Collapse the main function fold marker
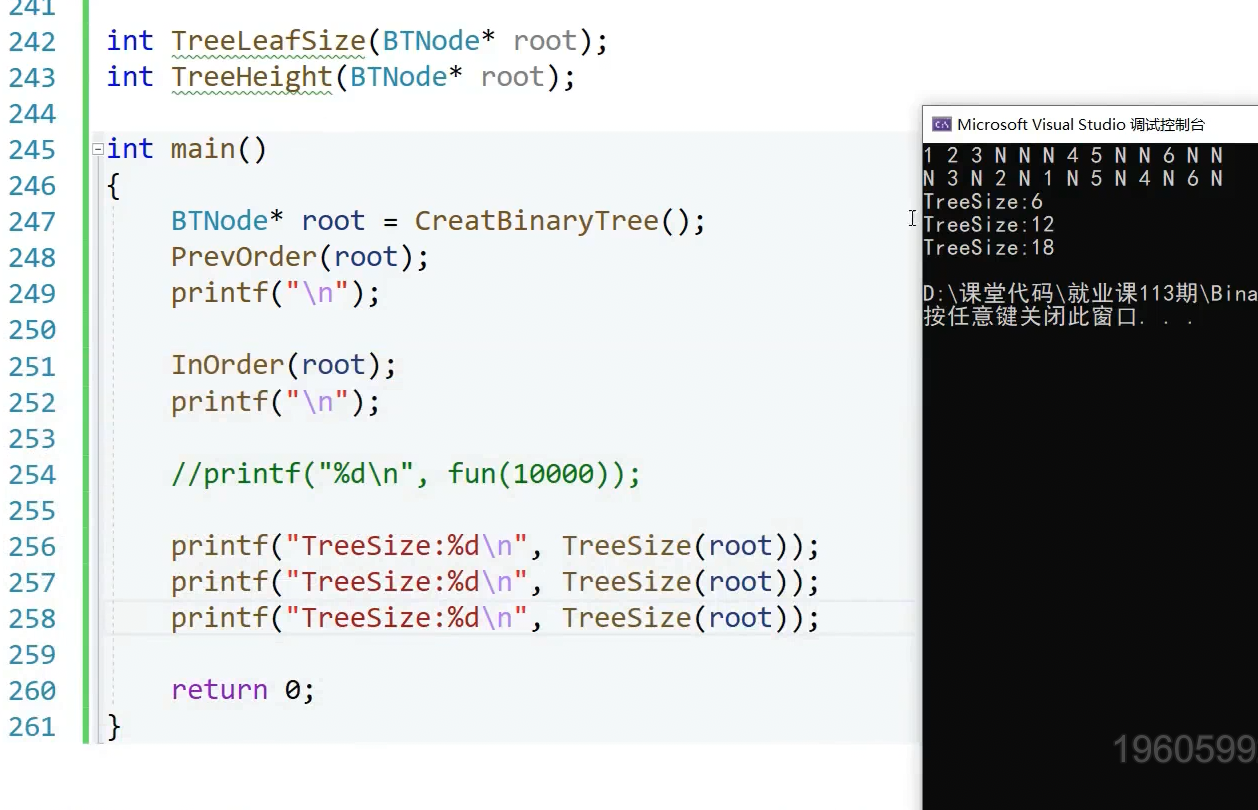This screenshot has height=810, width=1258. coord(97,150)
